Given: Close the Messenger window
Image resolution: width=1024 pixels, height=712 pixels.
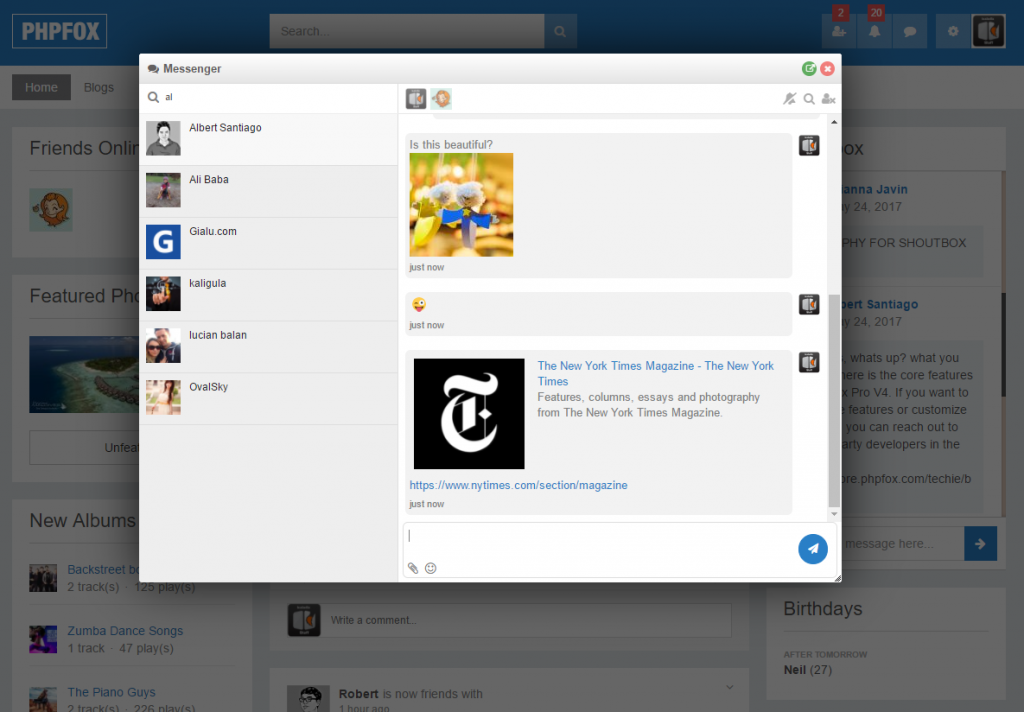Looking at the screenshot, I should [x=827, y=68].
